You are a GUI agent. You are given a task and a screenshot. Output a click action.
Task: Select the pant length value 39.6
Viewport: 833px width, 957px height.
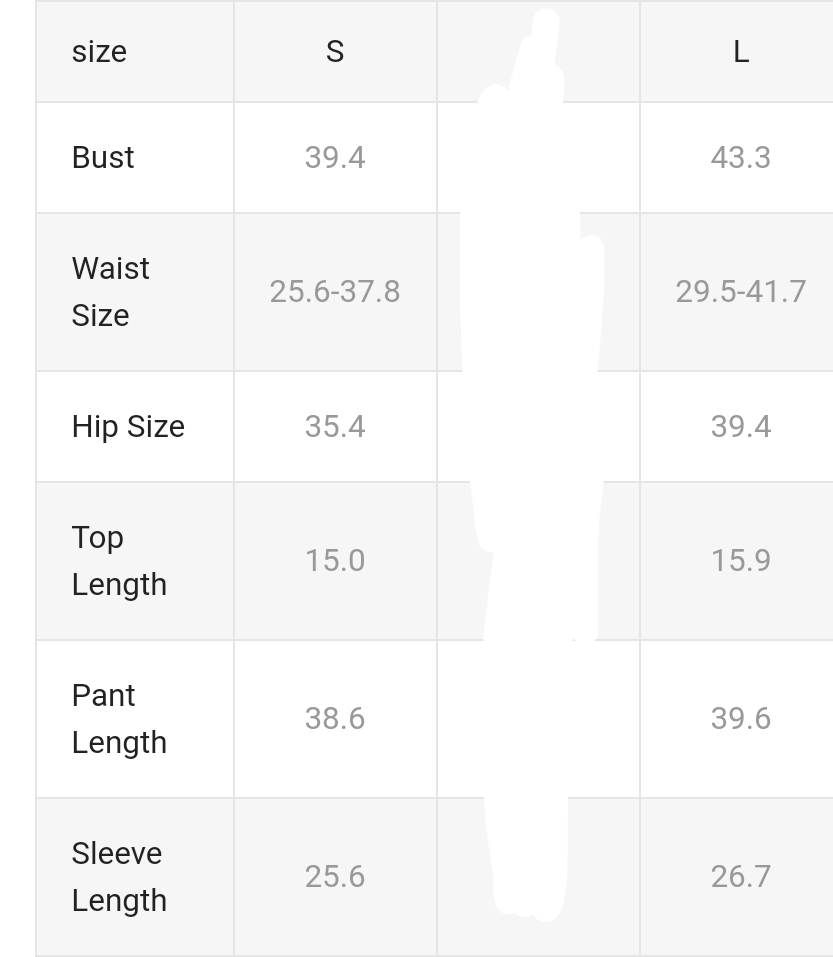(x=740, y=718)
